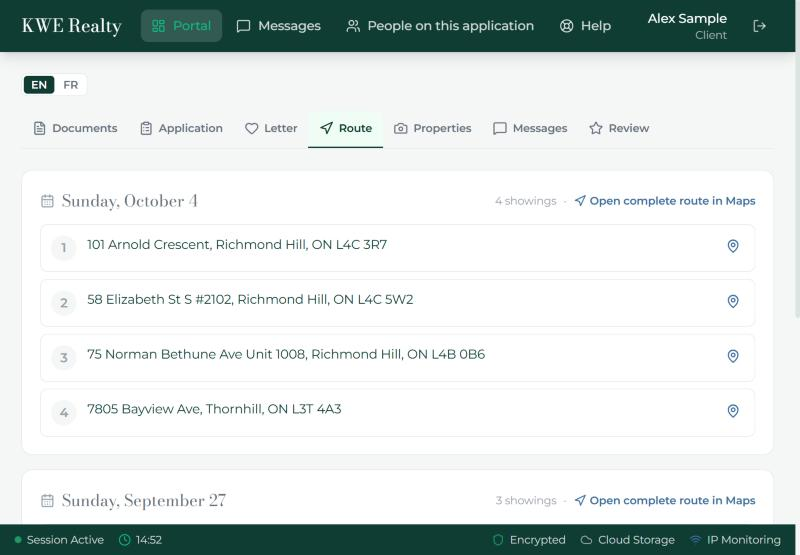The height and width of the screenshot is (555, 800).
Task: Click the Cloud Storage cloud icon
Action: click(x=586, y=540)
